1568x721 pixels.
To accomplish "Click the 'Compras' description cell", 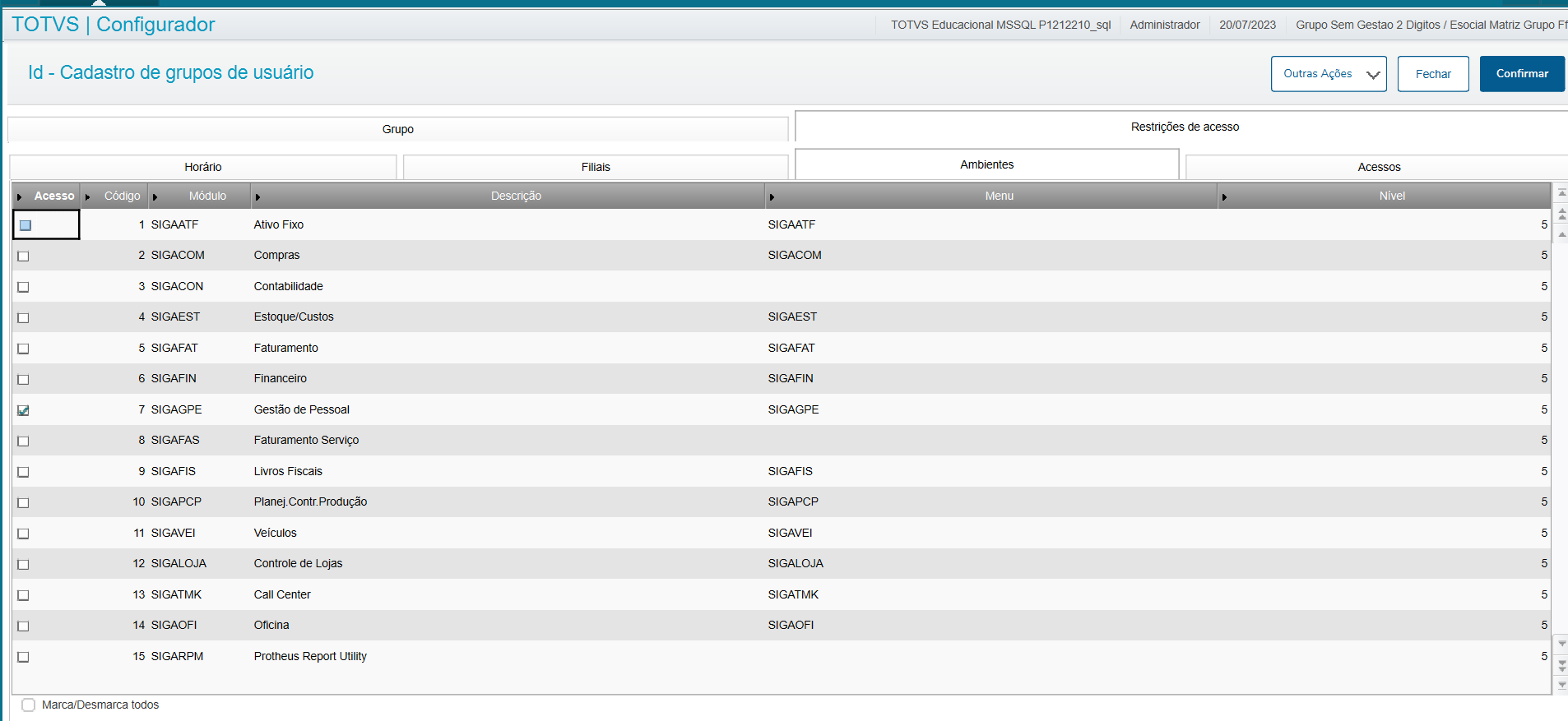I will click(277, 256).
